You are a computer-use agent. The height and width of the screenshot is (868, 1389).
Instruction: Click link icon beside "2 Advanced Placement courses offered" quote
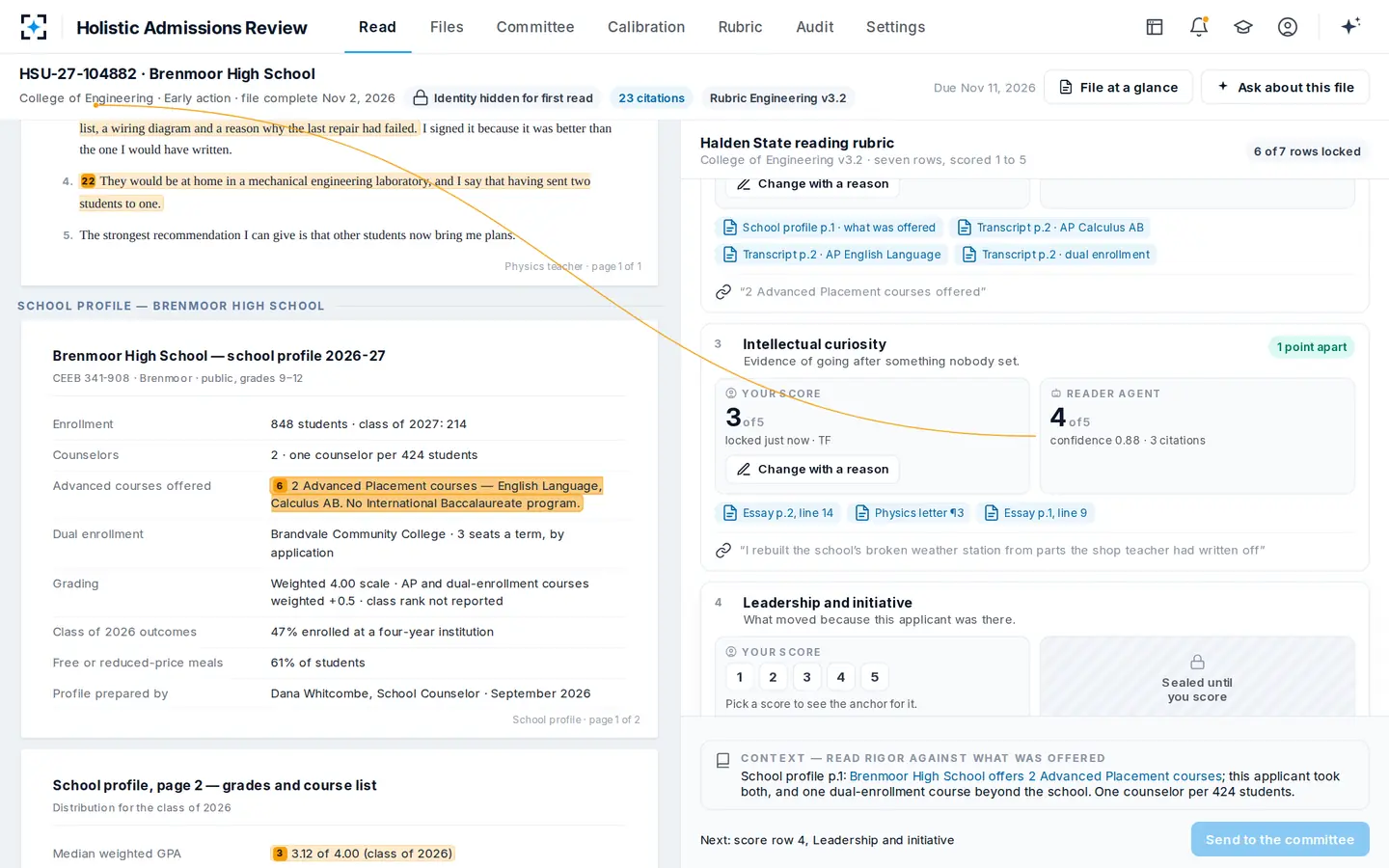coord(723,291)
